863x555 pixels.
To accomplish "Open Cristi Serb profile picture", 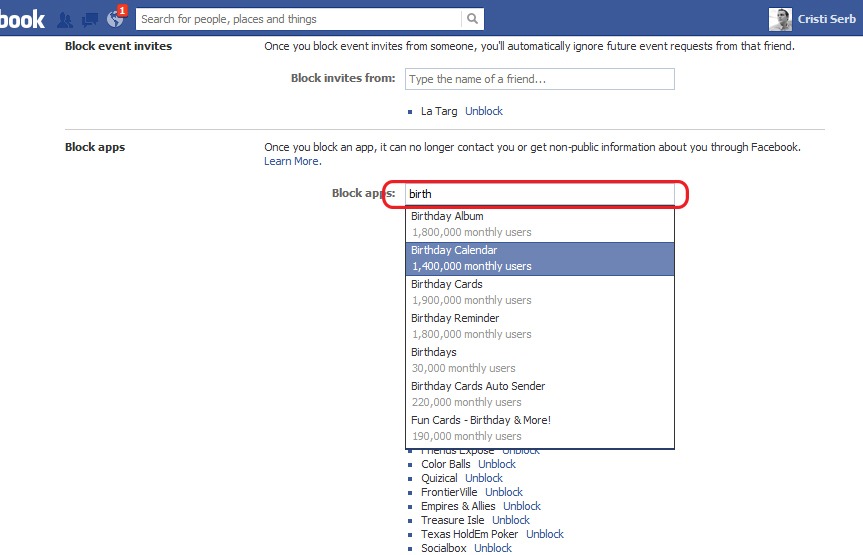I will (780, 19).
